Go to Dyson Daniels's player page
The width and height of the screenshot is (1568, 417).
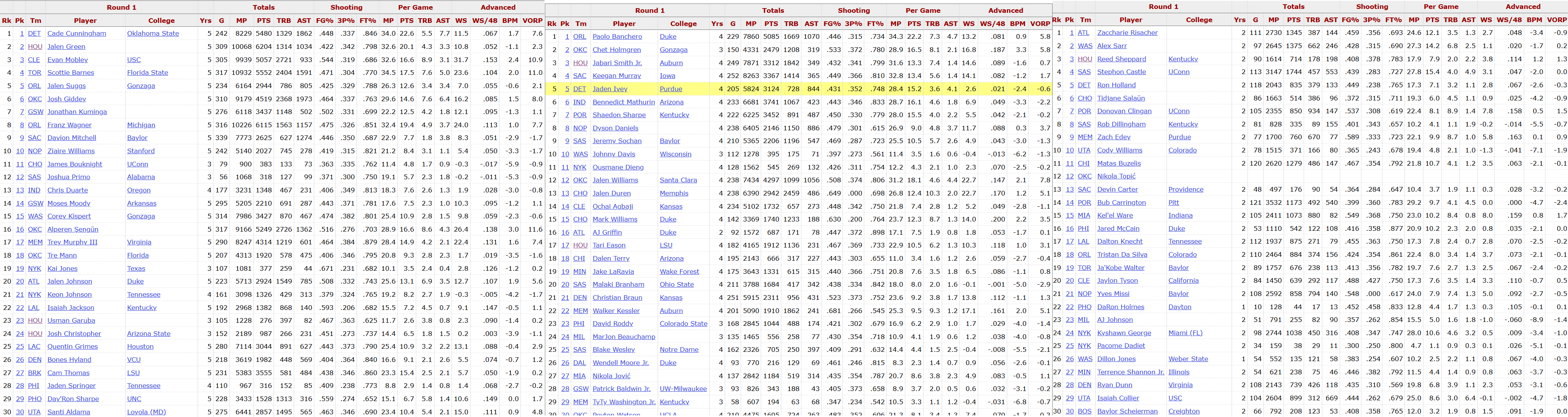[x=615, y=128]
